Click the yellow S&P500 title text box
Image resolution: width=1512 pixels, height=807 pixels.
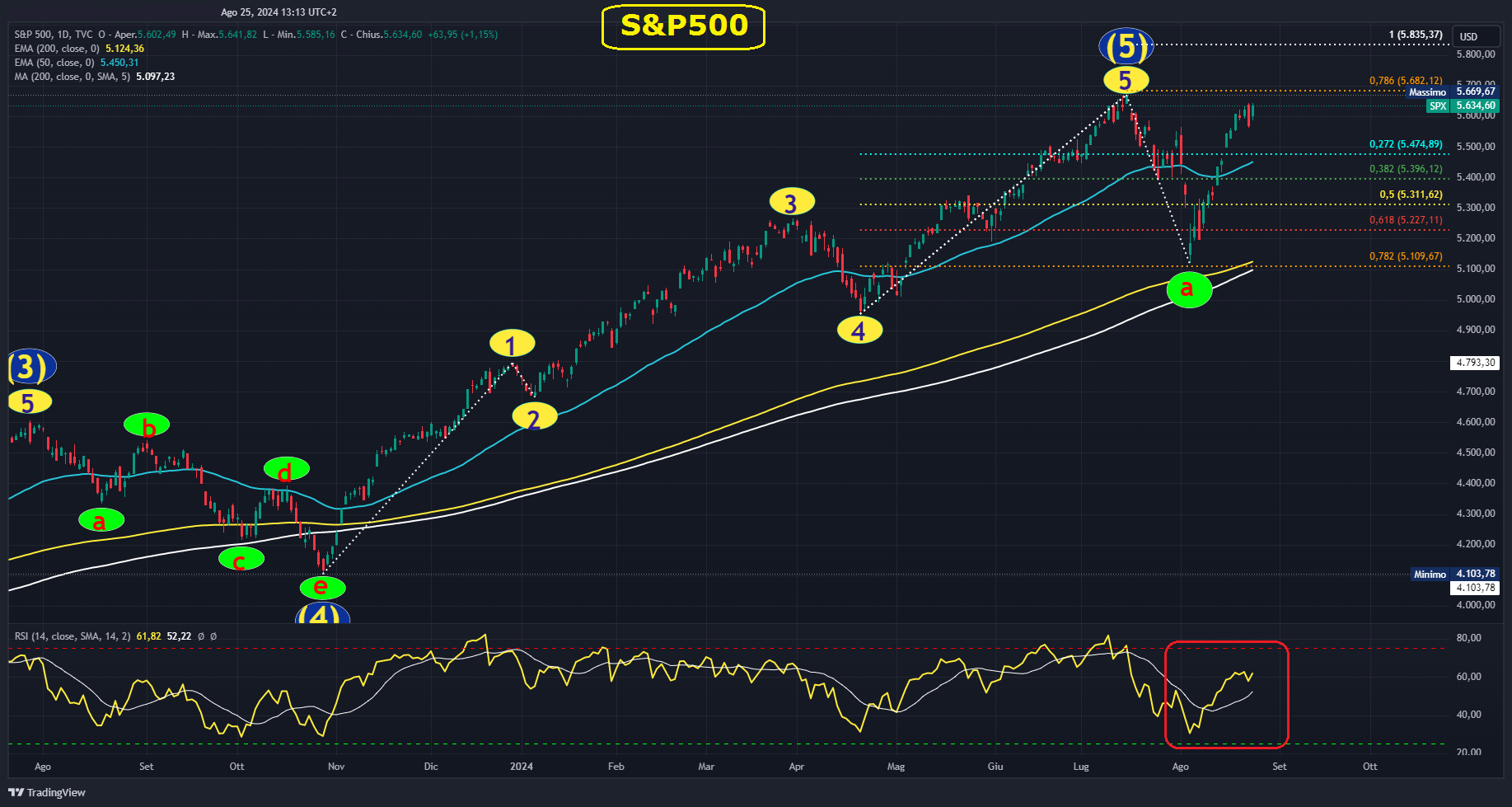684,26
